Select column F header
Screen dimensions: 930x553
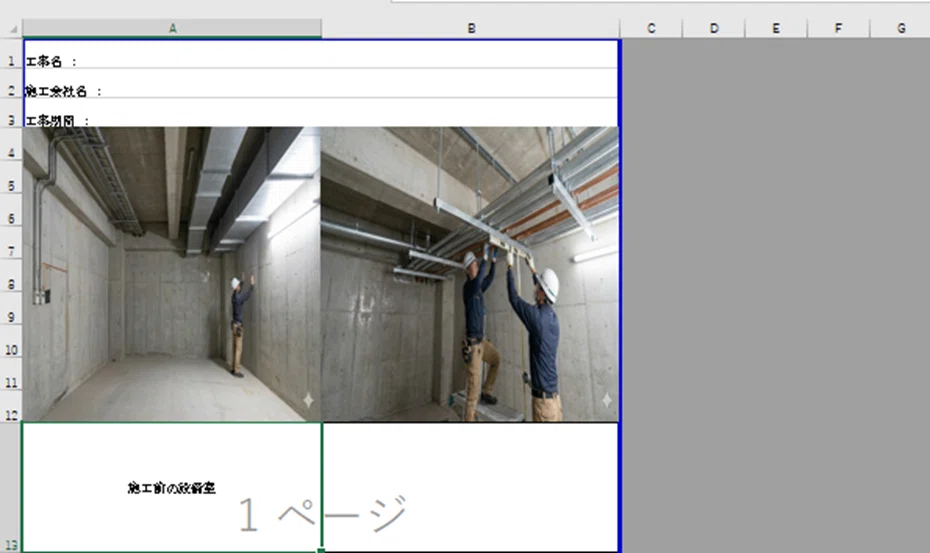click(838, 28)
